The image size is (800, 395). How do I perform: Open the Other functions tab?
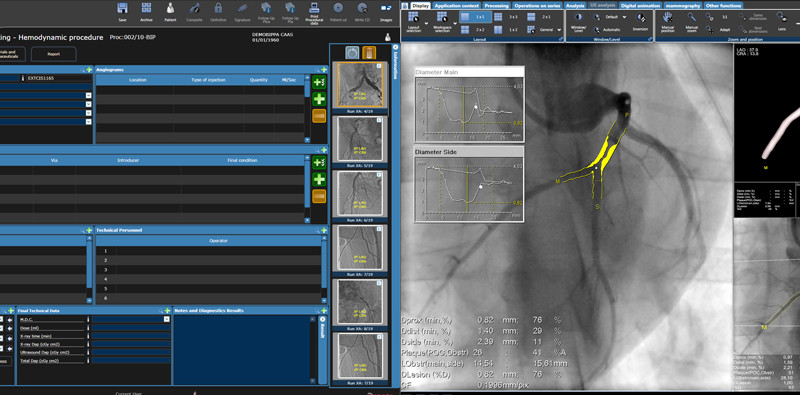723,5
